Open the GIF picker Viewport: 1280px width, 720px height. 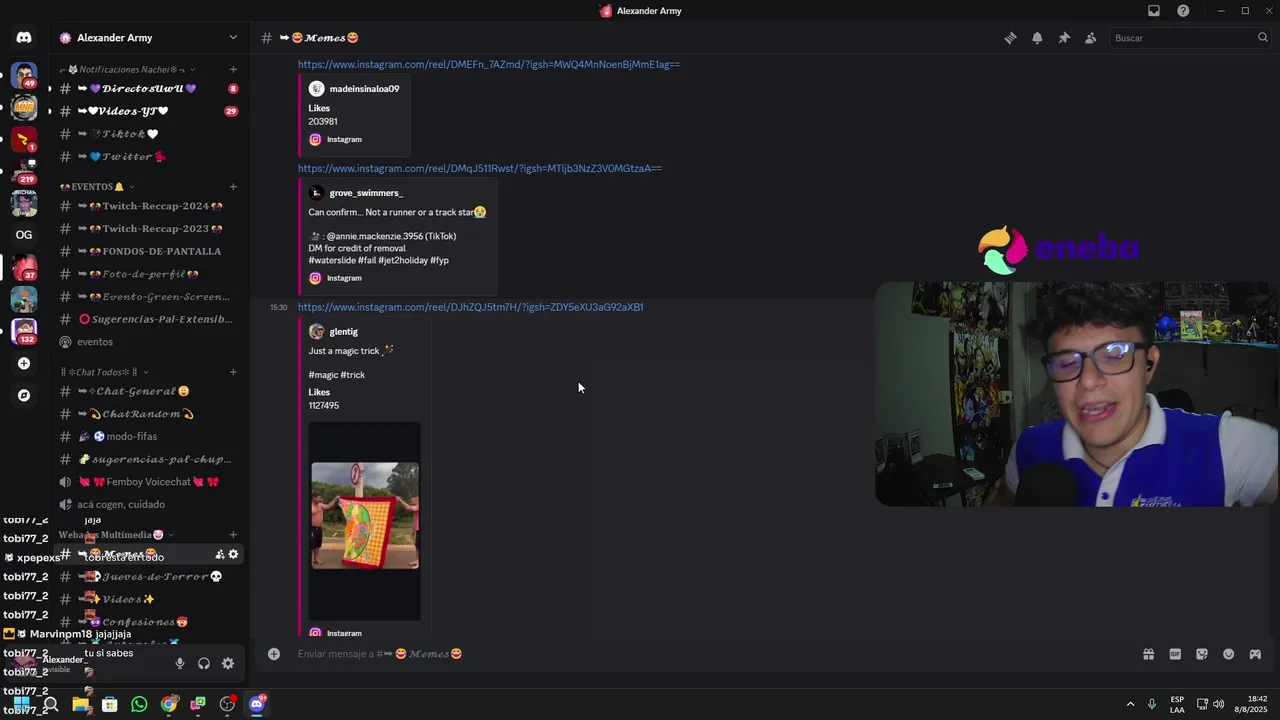click(1175, 654)
